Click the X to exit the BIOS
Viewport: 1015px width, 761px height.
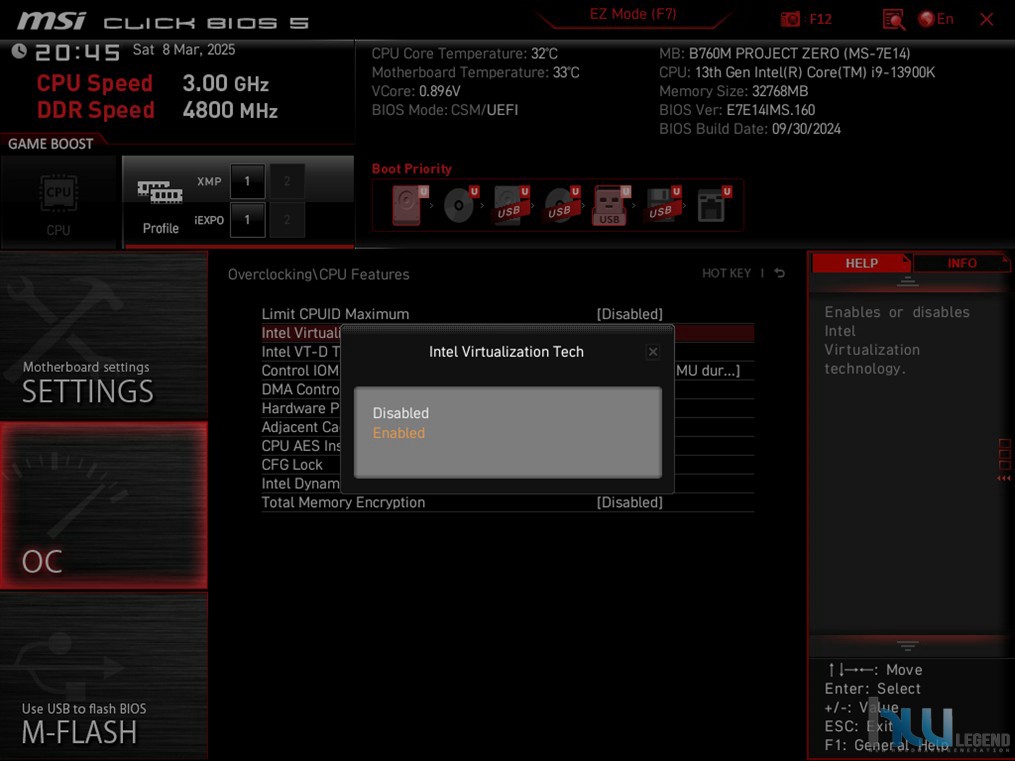click(x=987, y=19)
